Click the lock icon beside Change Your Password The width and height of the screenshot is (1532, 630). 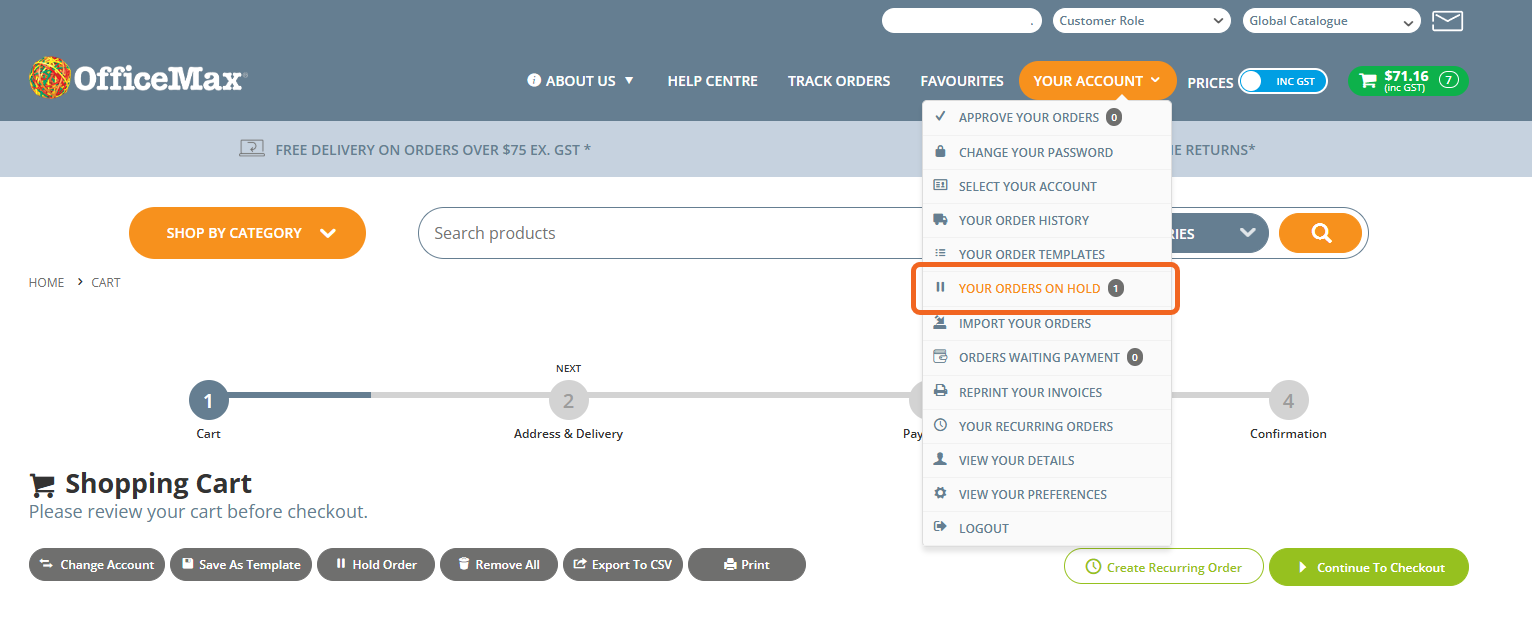pyautogui.click(x=940, y=151)
